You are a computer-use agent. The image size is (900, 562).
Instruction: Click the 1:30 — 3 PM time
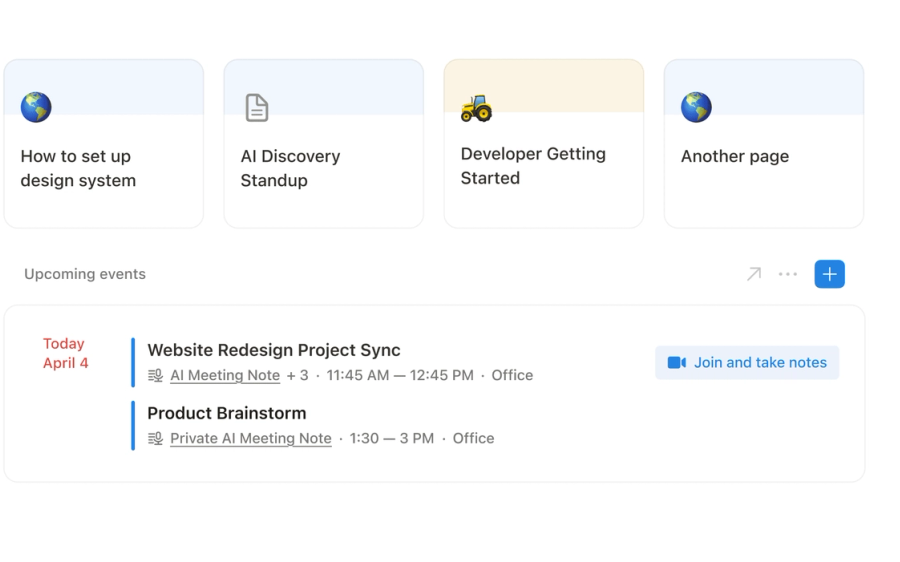(x=391, y=439)
